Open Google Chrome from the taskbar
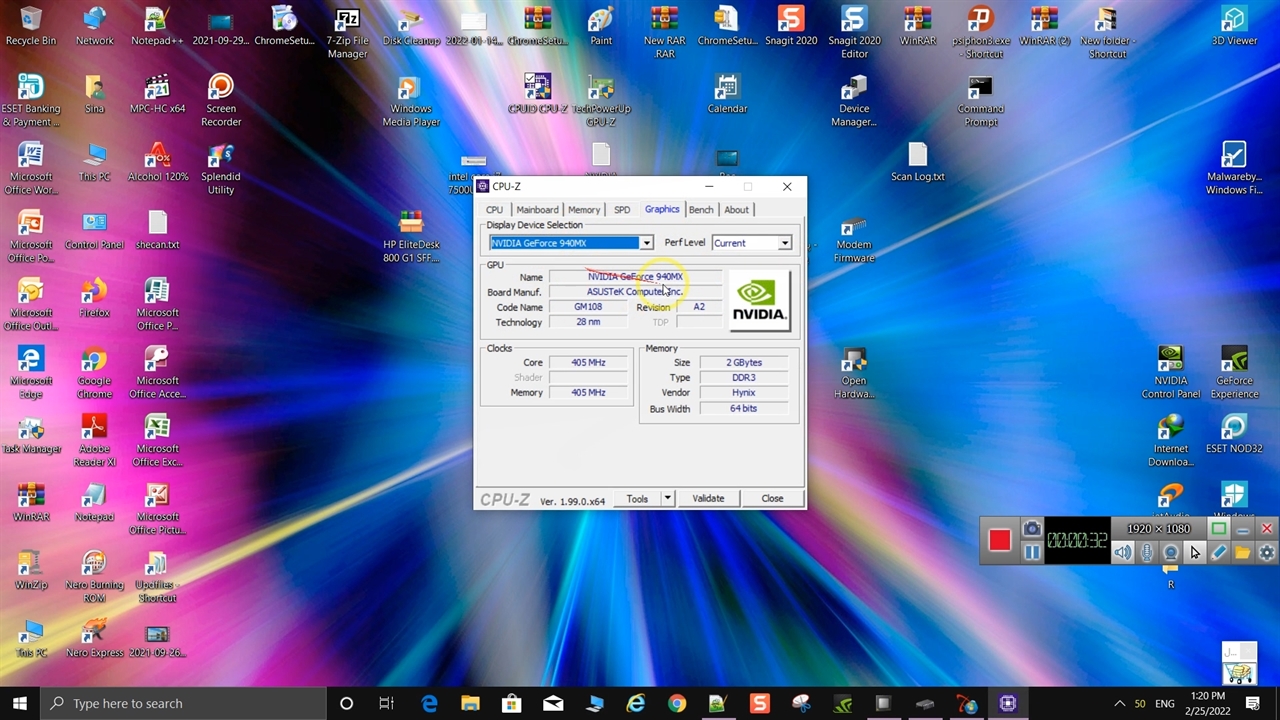1280x720 pixels. (677, 703)
